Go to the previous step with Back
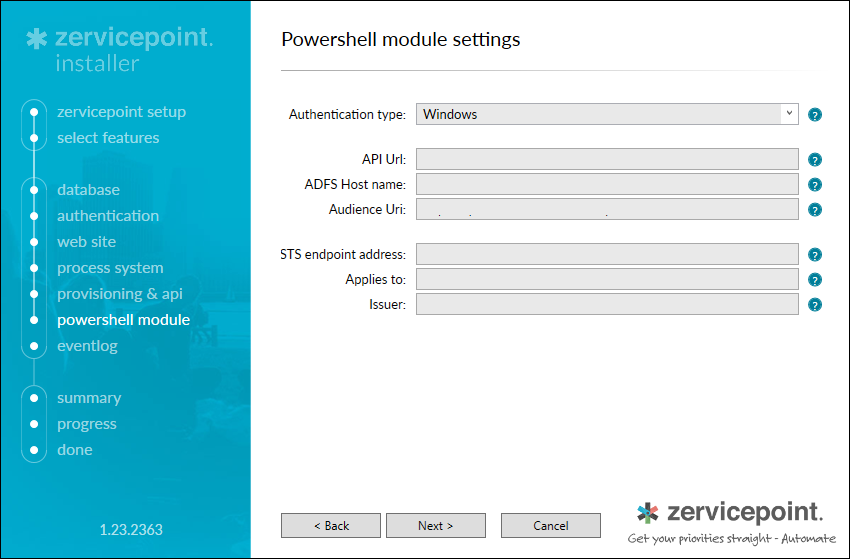850x559 pixels. pos(331,525)
